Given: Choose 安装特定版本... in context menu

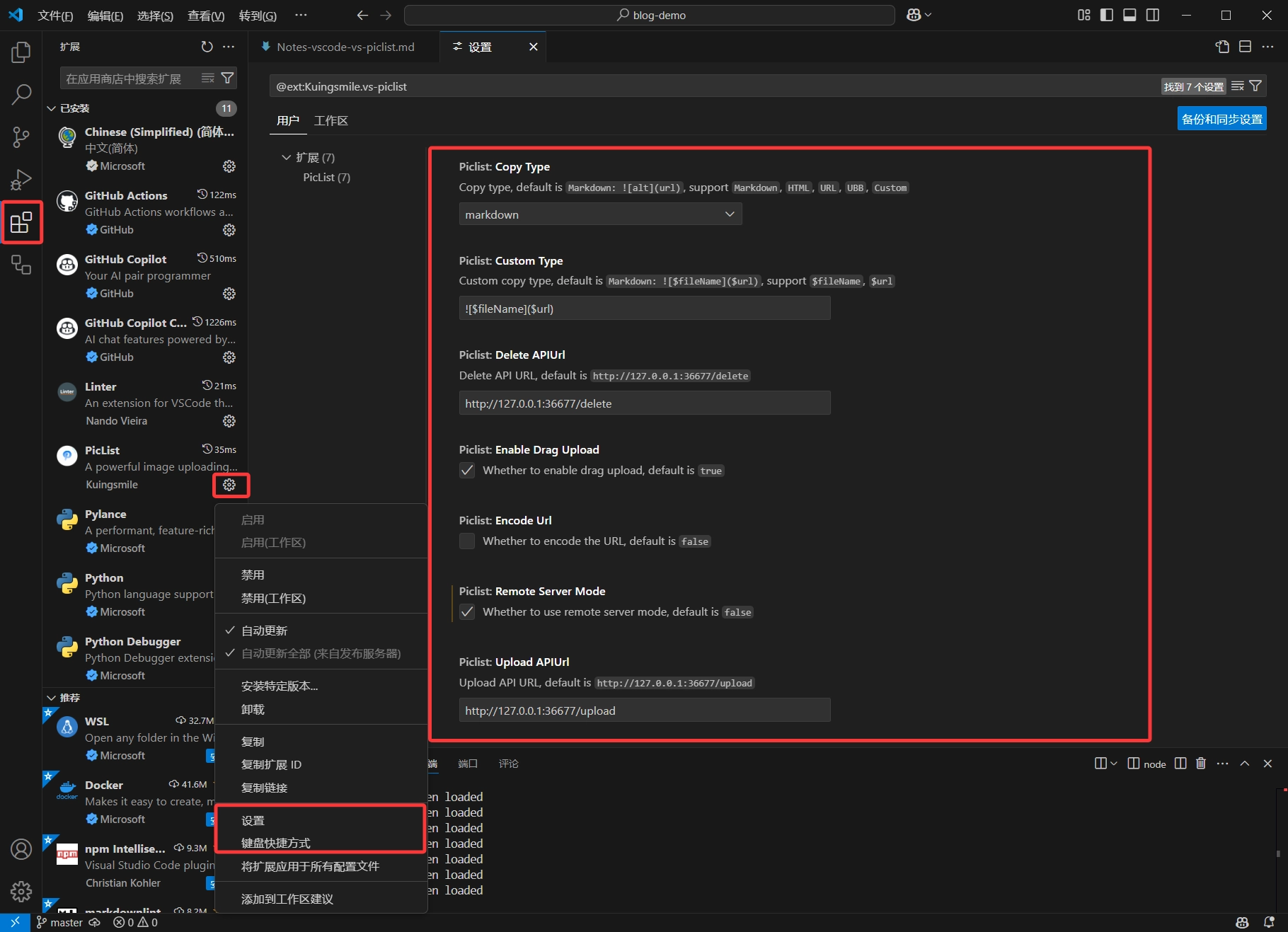Looking at the screenshot, I should tap(321, 686).
